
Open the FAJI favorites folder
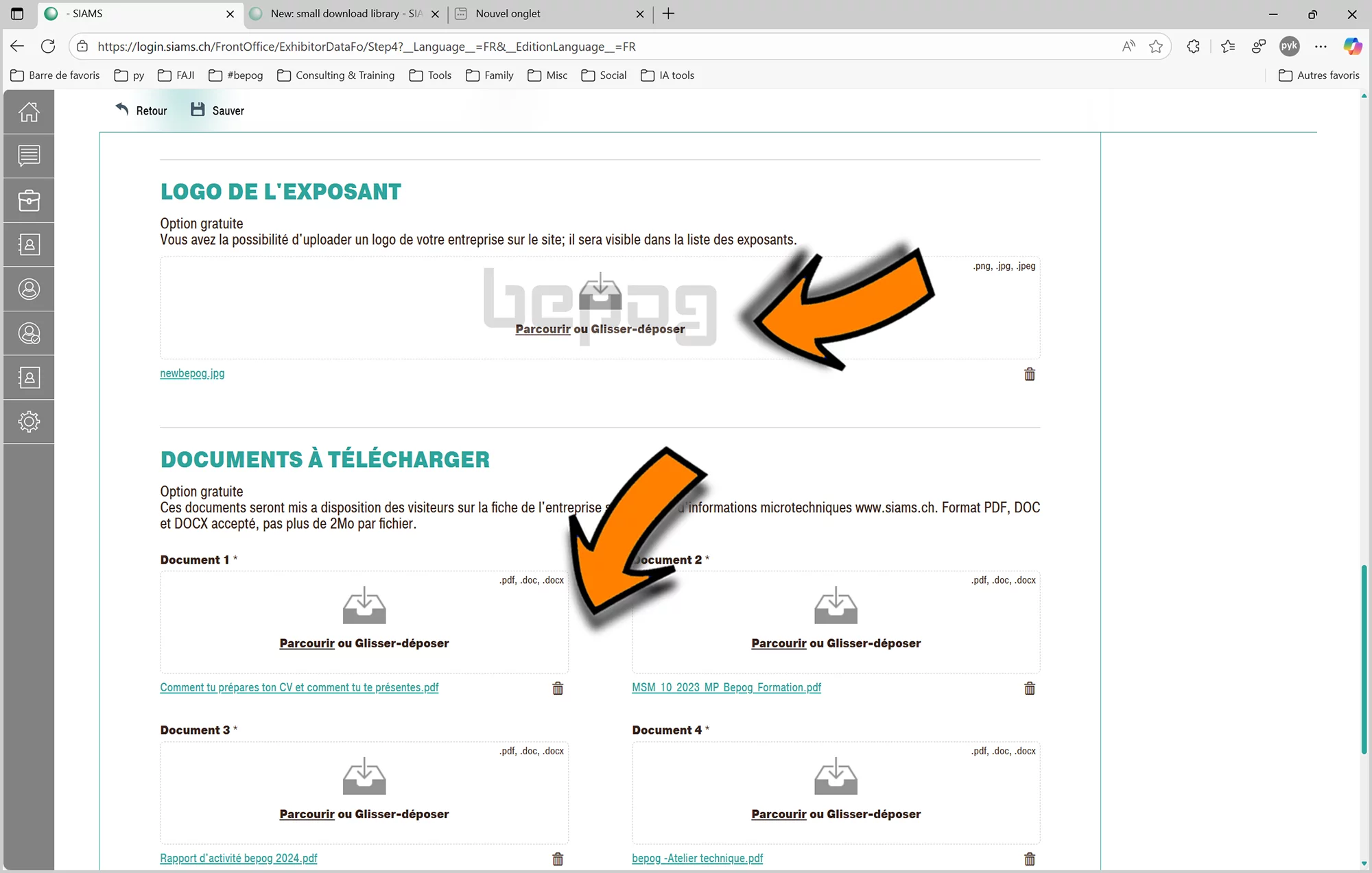coord(176,75)
